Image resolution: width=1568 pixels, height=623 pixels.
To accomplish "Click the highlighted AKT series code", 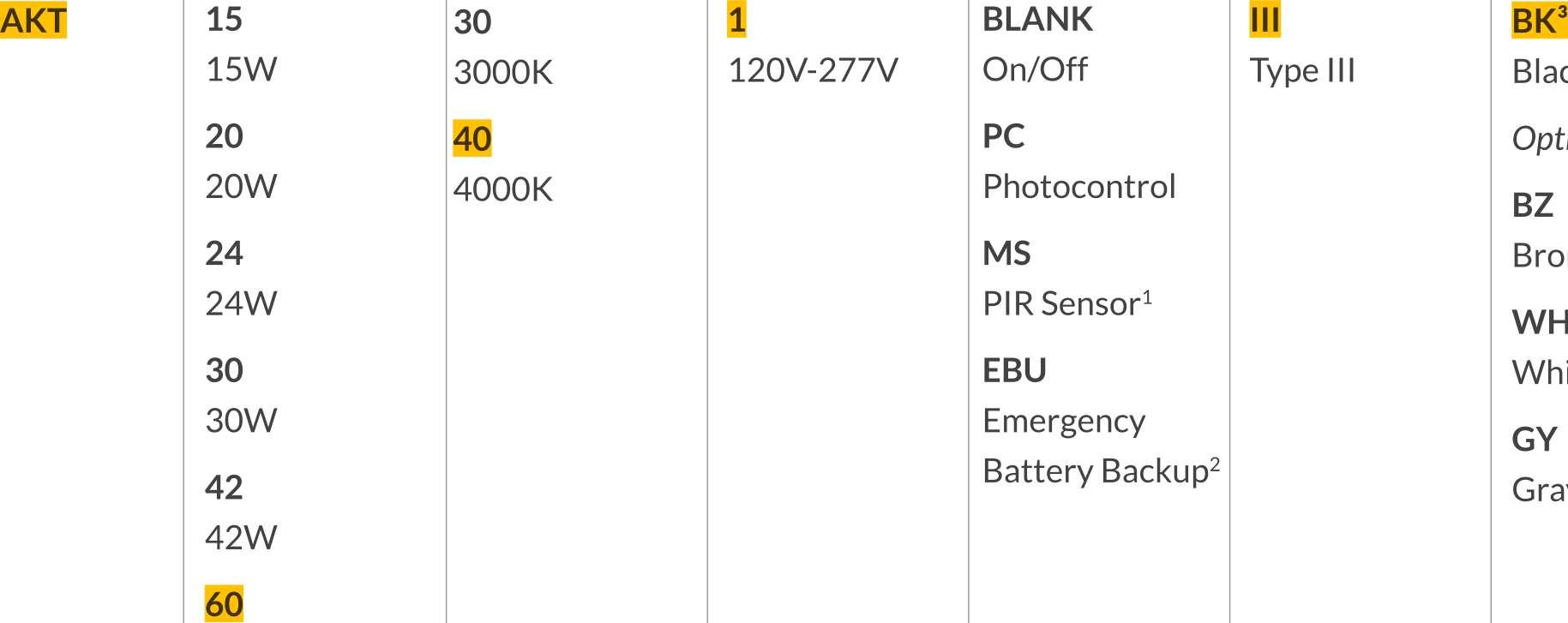I will click(33, 21).
